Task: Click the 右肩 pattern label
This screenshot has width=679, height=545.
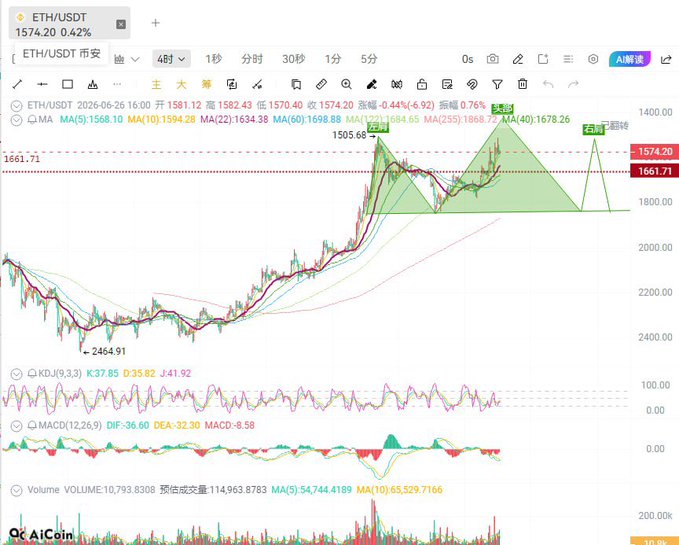Action: [593, 129]
